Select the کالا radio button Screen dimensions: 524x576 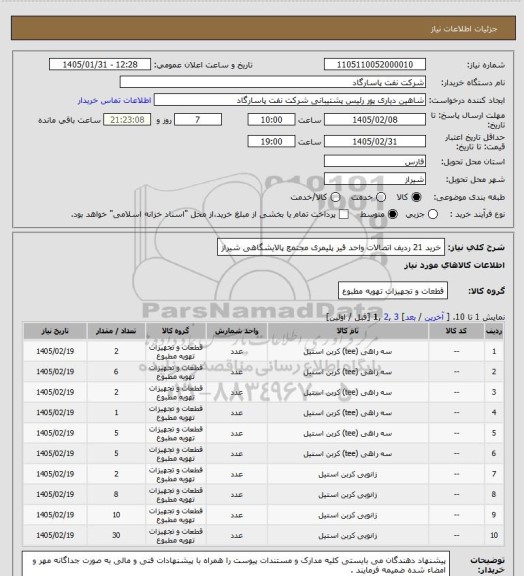click(416, 197)
